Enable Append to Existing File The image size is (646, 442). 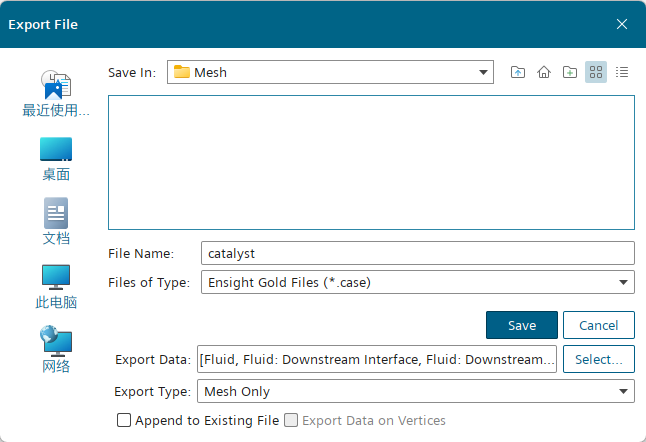point(125,421)
